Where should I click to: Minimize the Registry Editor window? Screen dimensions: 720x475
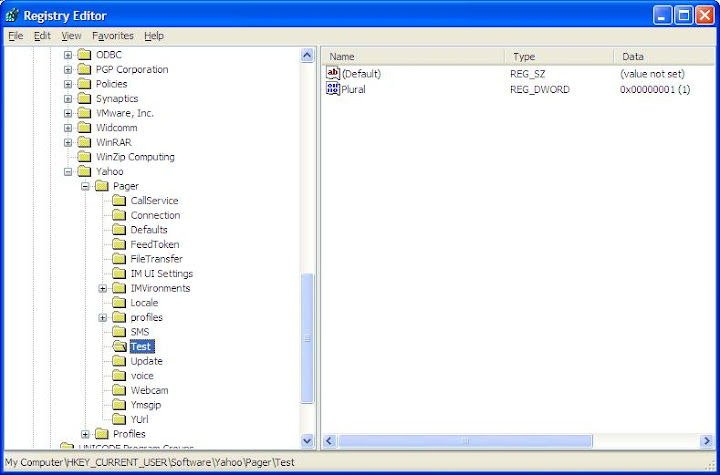click(x=662, y=16)
